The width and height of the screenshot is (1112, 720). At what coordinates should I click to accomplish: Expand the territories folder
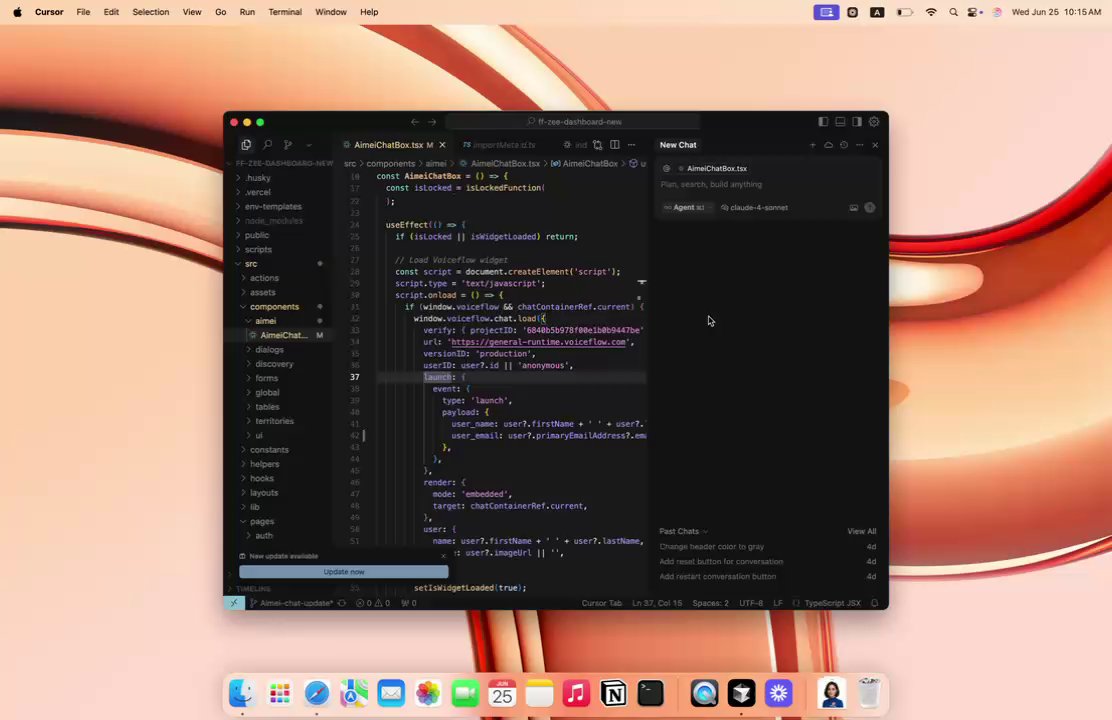click(x=280, y=421)
